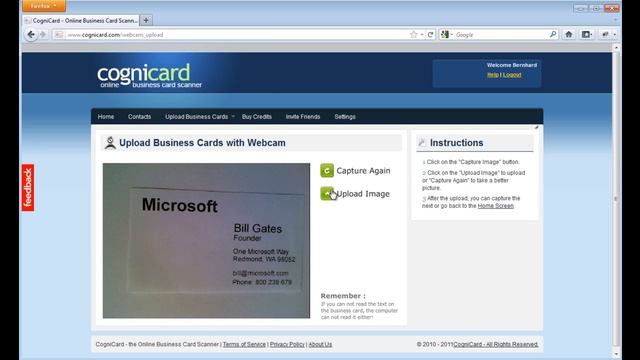Open the URL history dropdown arrow
This screenshot has width=640, height=360.
click(x=422, y=35)
